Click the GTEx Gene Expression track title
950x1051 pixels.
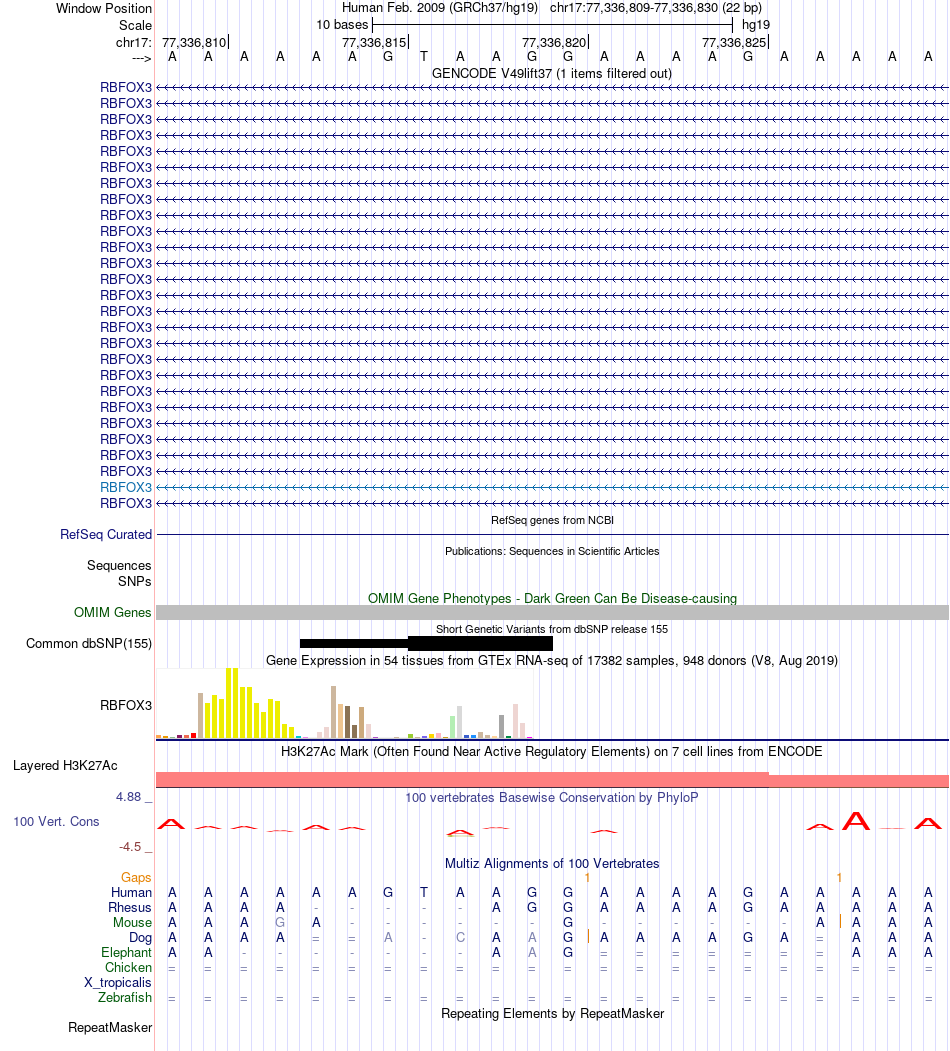tap(552, 660)
